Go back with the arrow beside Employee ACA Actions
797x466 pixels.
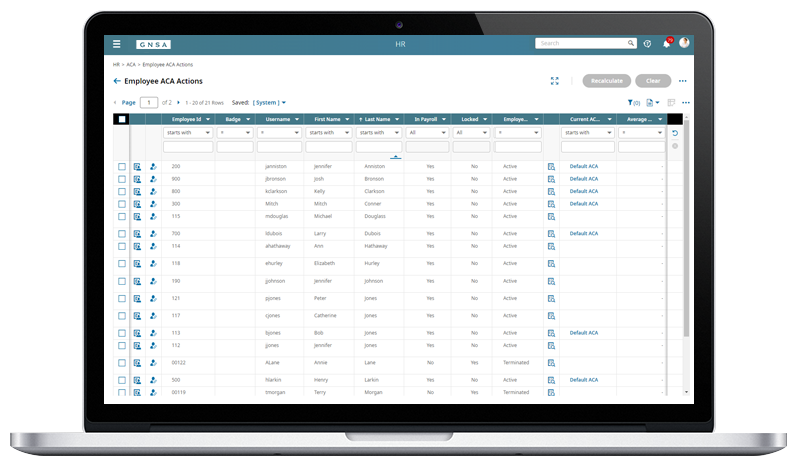(117, 81)
